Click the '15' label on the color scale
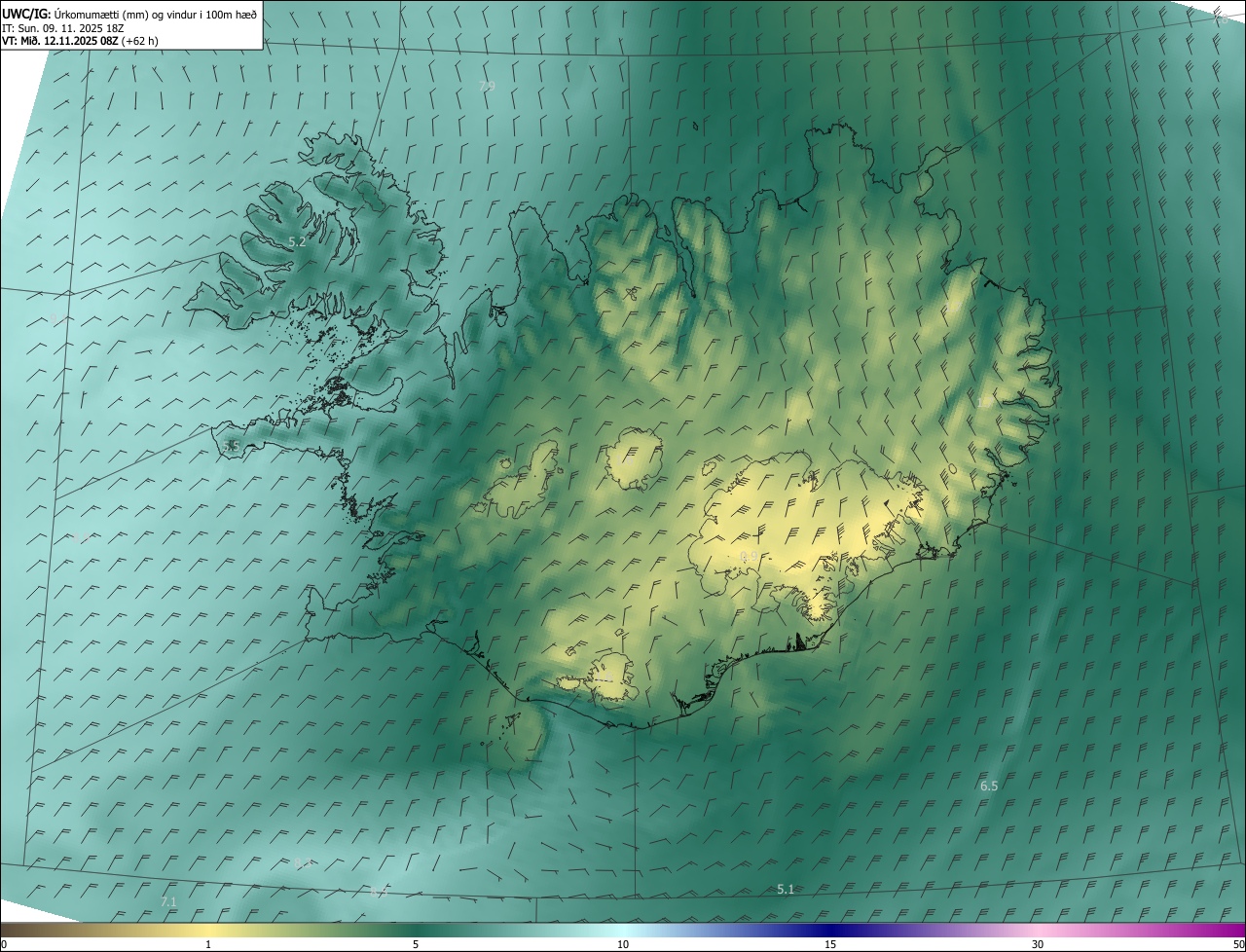The image size is (1246, 952). [x=830, y=944]
